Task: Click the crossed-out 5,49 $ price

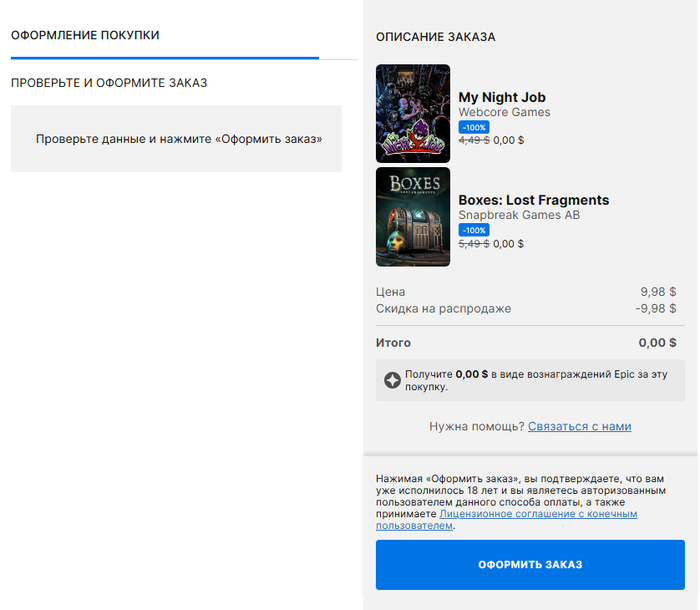Action: point(473,243)
